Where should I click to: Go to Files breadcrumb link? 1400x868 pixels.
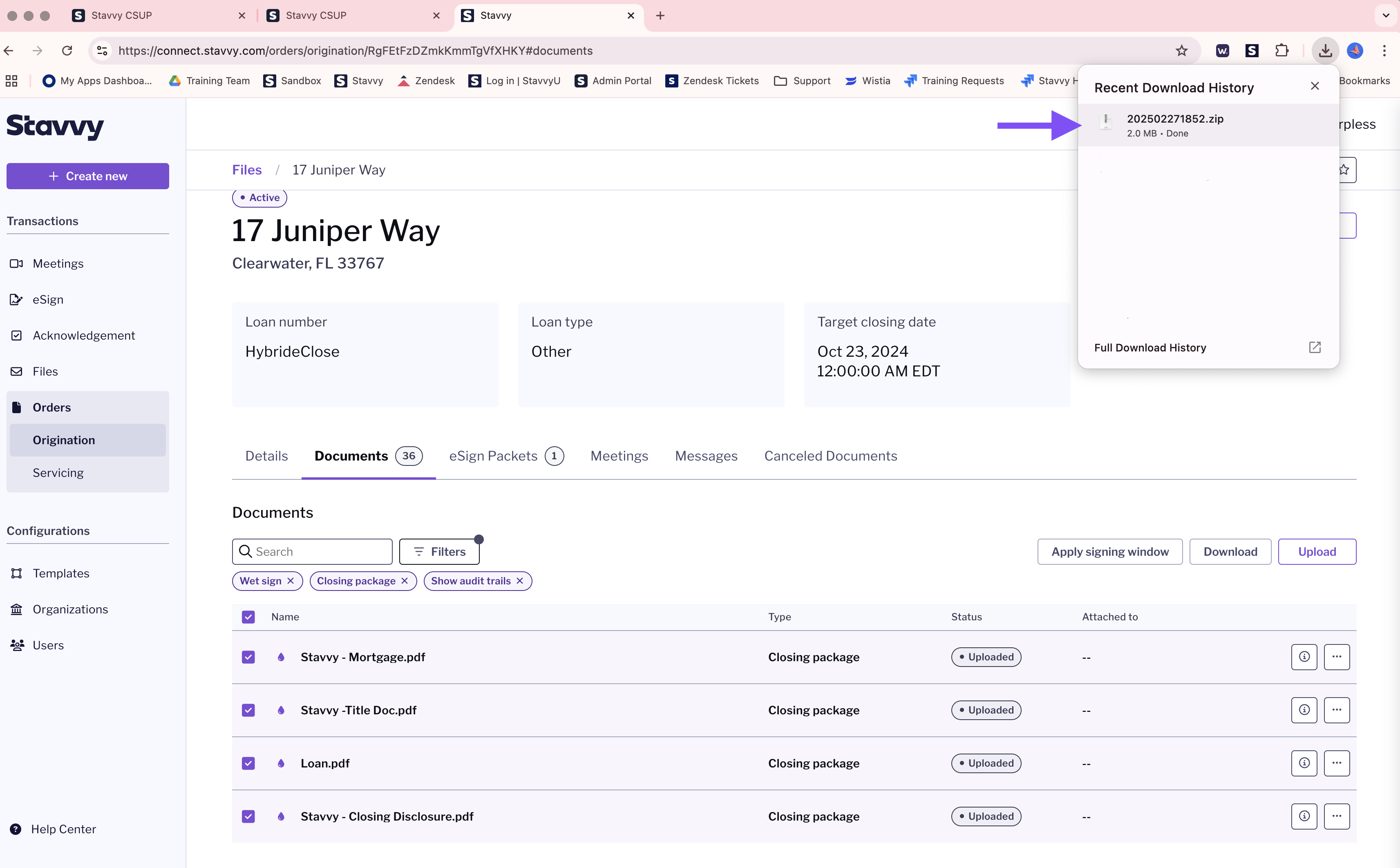tap(247, 170)
